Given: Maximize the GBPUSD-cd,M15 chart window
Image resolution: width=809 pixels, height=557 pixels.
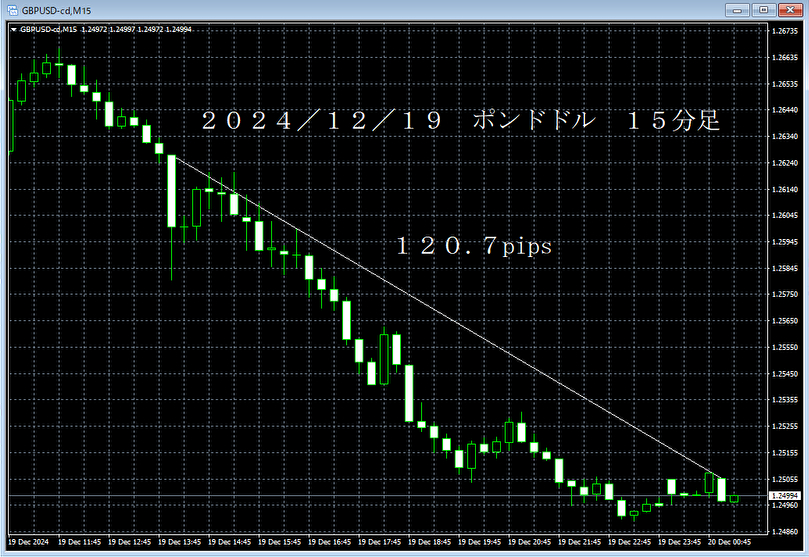Looking at the screenshot, I should pos(764,10).
